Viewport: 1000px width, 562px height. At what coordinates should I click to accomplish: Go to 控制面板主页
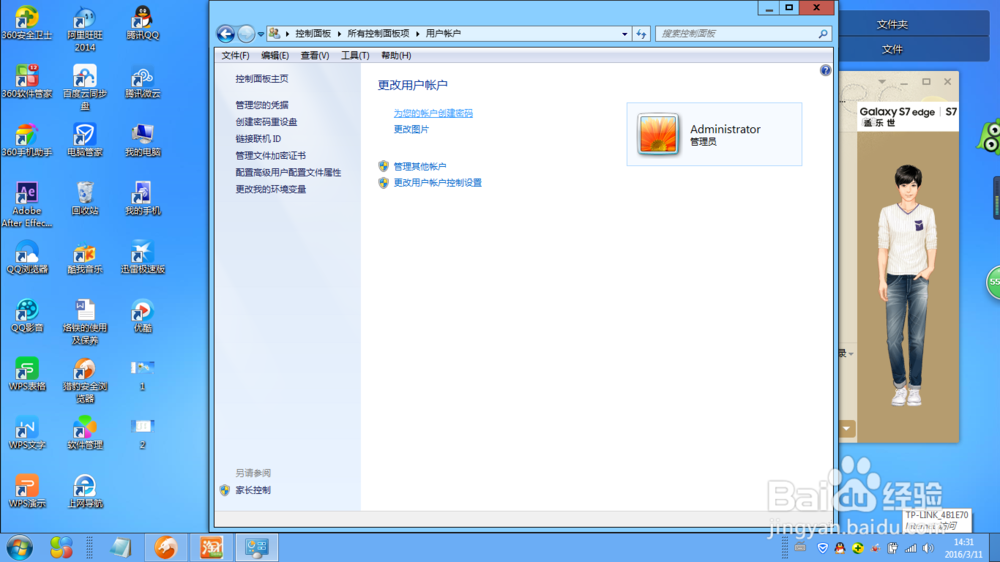point(261,78)
